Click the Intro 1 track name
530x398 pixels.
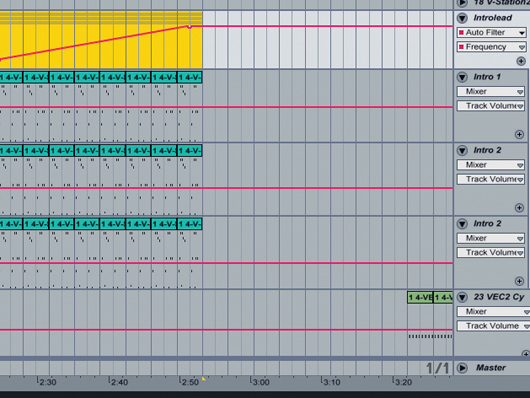coord(487,77)
